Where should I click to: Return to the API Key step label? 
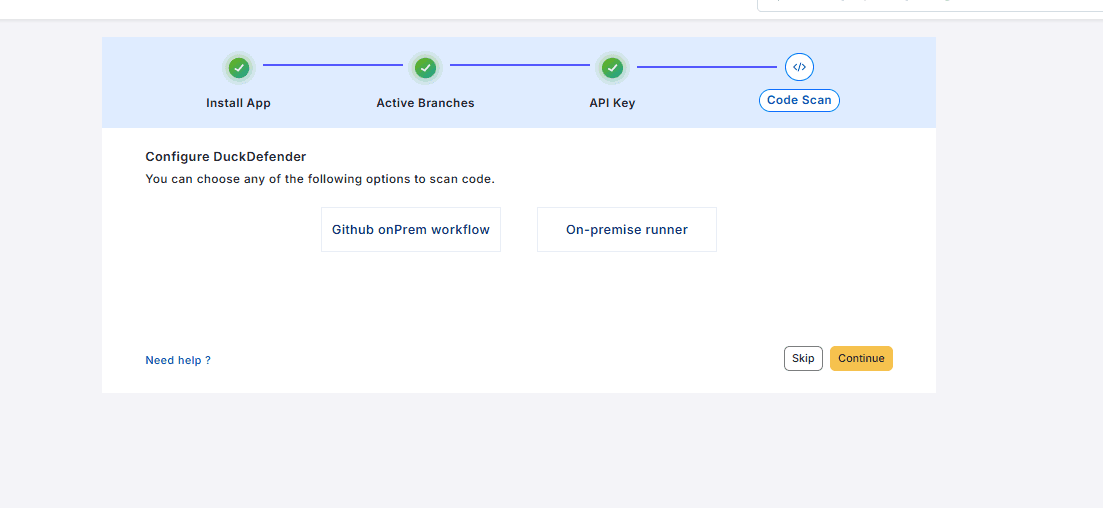[x=612, y=103]
